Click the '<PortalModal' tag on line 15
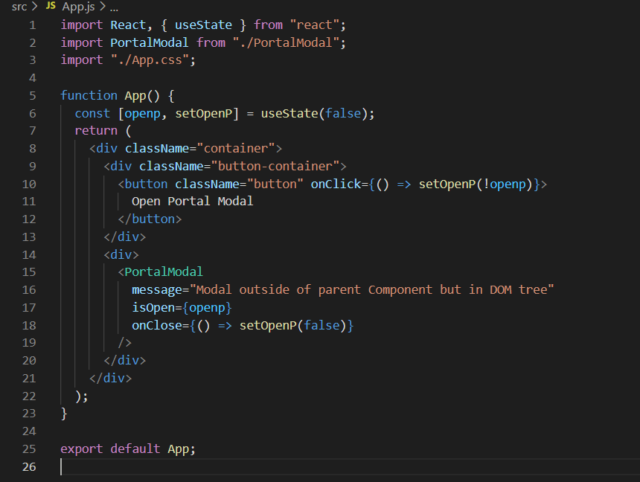The image size is (640, 482). point(160,272)
